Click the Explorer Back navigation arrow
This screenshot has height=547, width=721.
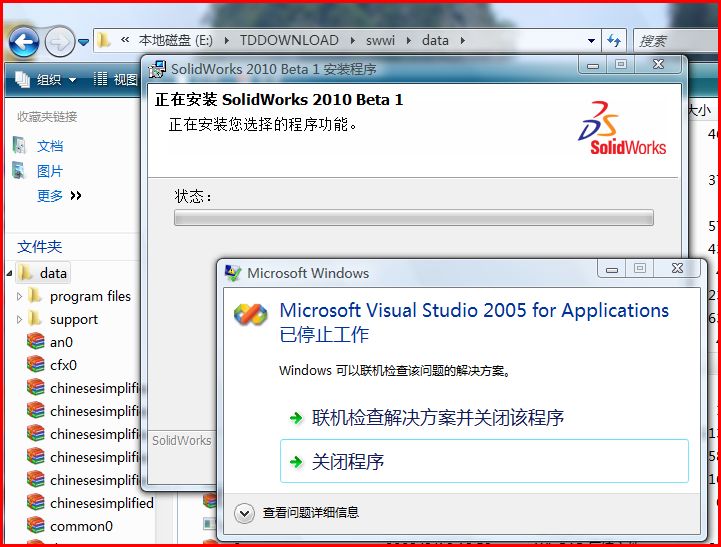(23, 42)
